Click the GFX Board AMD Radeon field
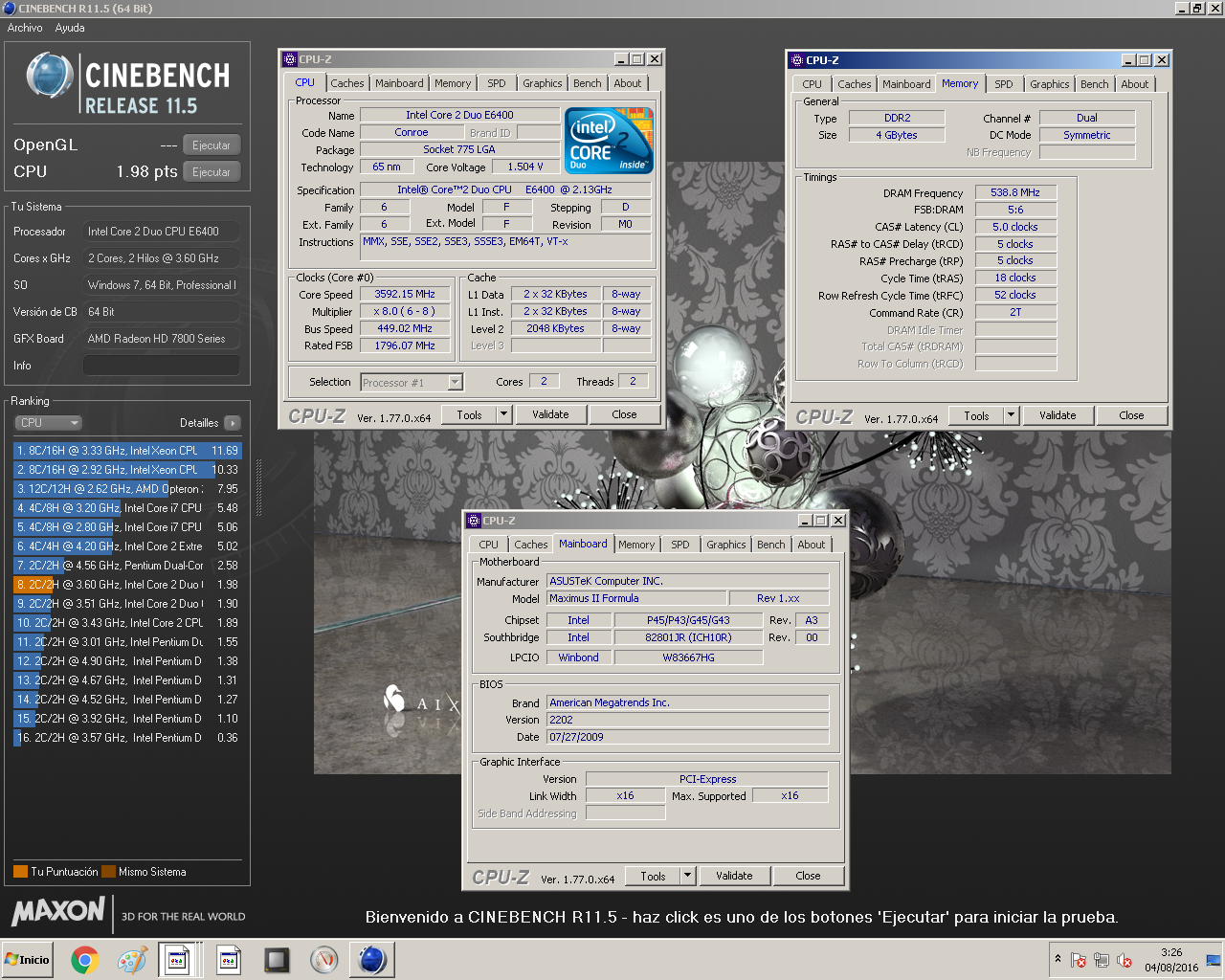 click(161, 339)
